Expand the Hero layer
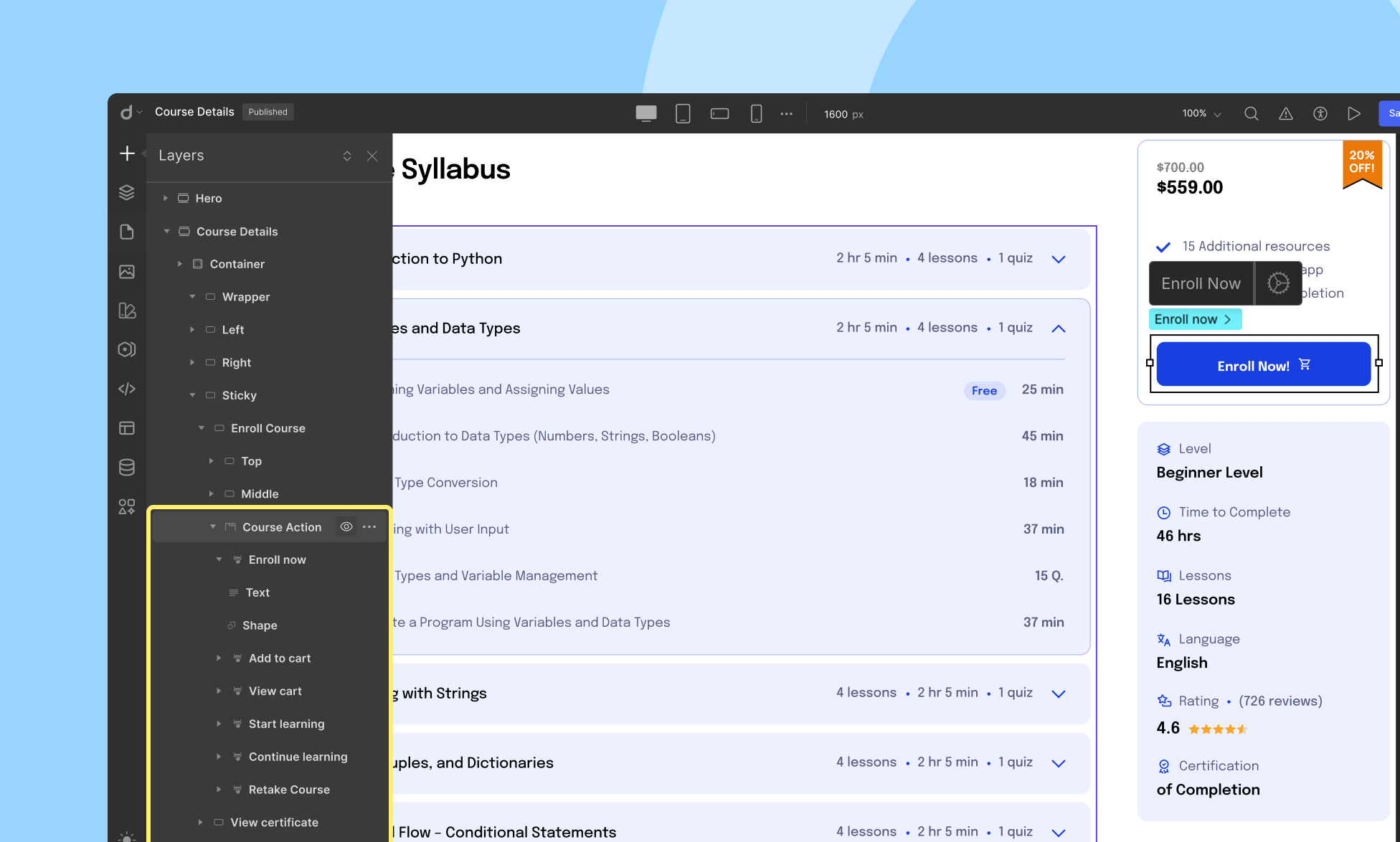This screenshot has width=1400, height=842. pos(166,198)
